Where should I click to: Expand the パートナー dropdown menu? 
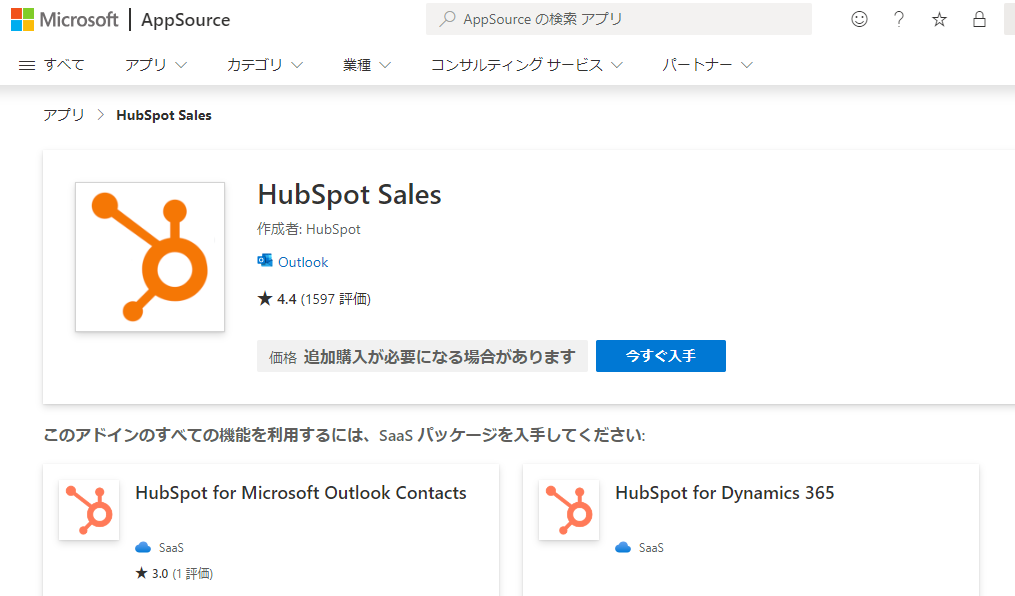[708, 65]
